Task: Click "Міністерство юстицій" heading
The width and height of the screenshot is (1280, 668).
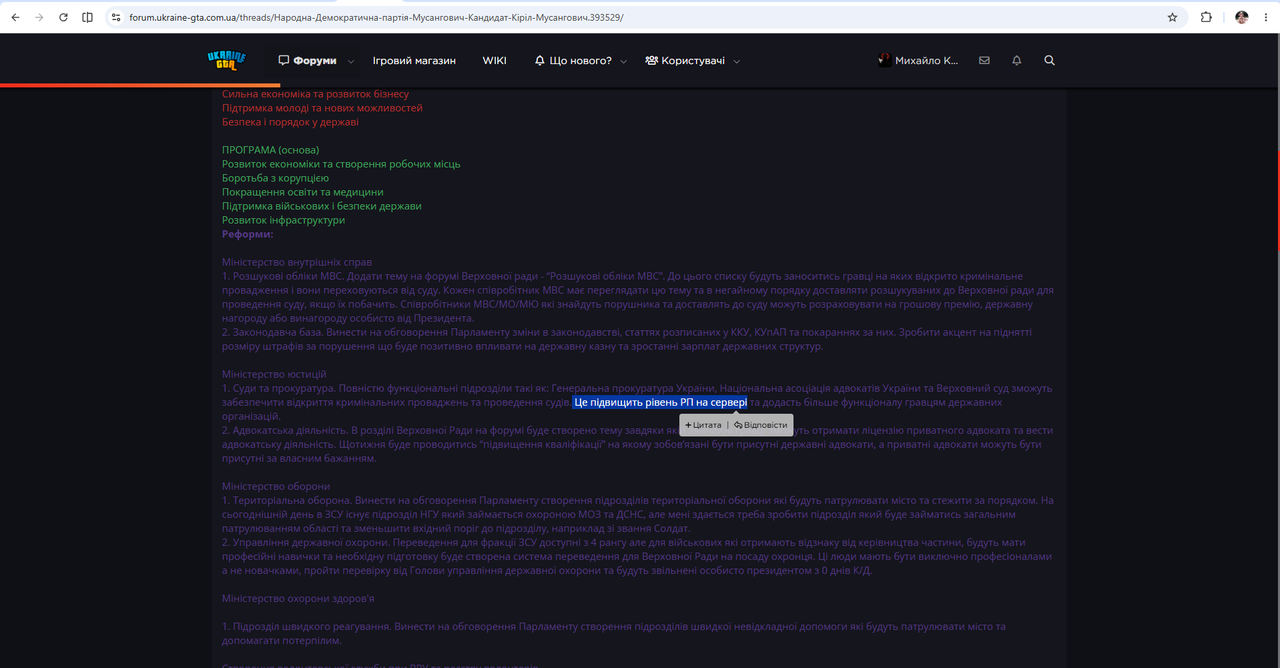Action: click(x=274, y=374)
